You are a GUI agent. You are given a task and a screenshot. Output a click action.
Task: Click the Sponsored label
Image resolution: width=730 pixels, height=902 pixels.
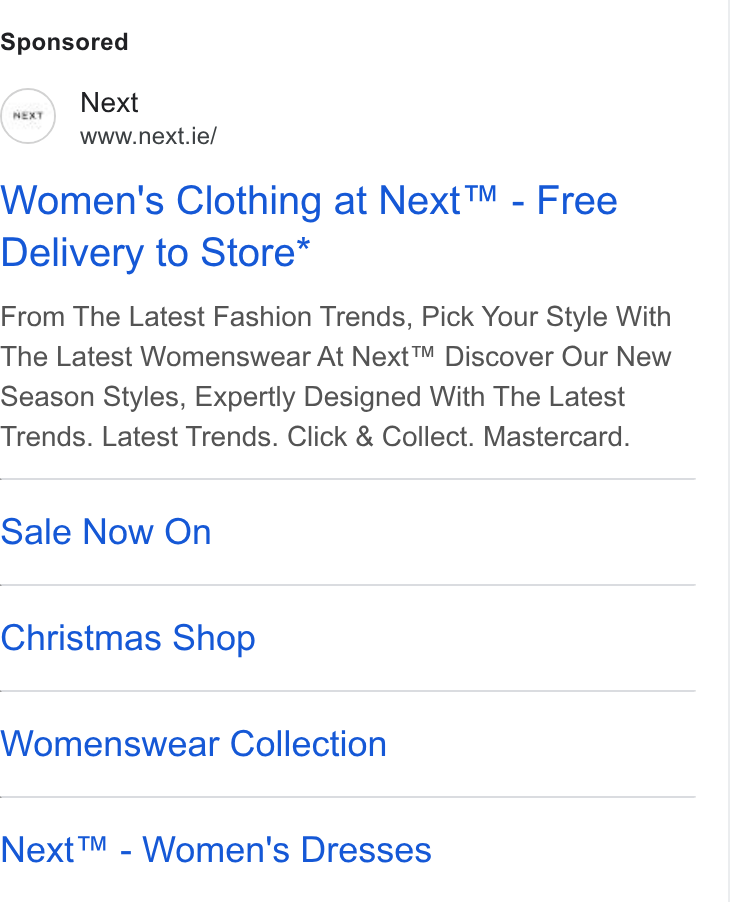[x=64, y=42]
